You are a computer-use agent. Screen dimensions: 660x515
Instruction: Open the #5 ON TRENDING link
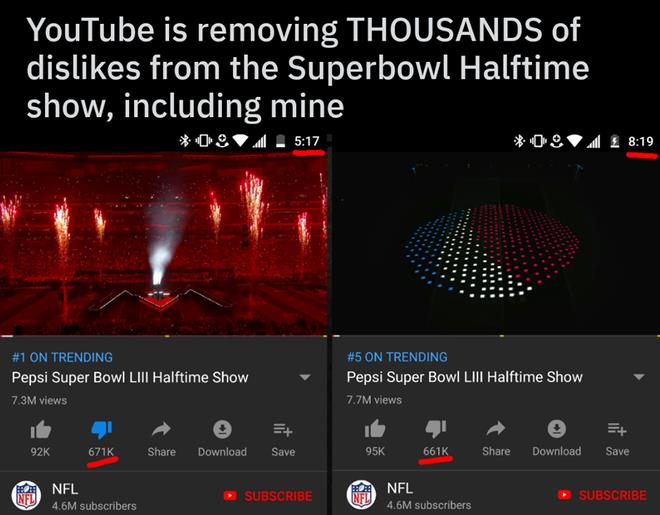(397, 357)
